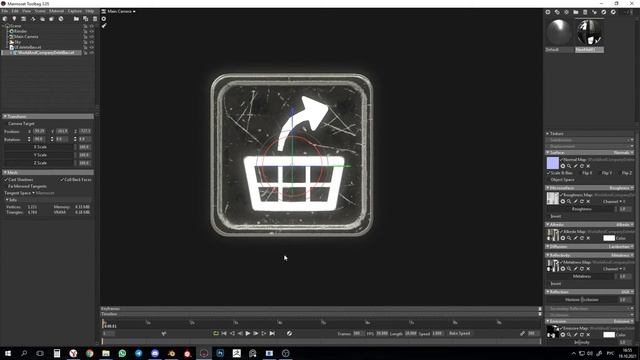Jump to the timeline start

pyautogui.click(x=224, y=333)
